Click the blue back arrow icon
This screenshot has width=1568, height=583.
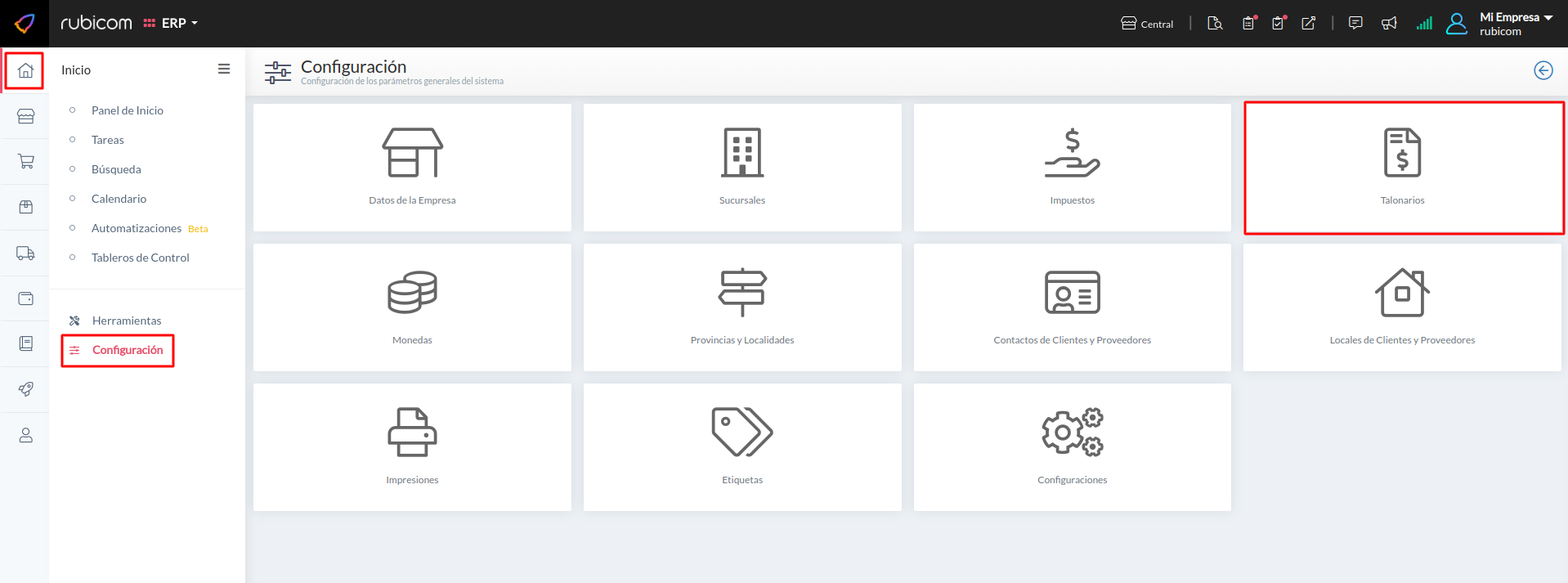coord(1543,70)
